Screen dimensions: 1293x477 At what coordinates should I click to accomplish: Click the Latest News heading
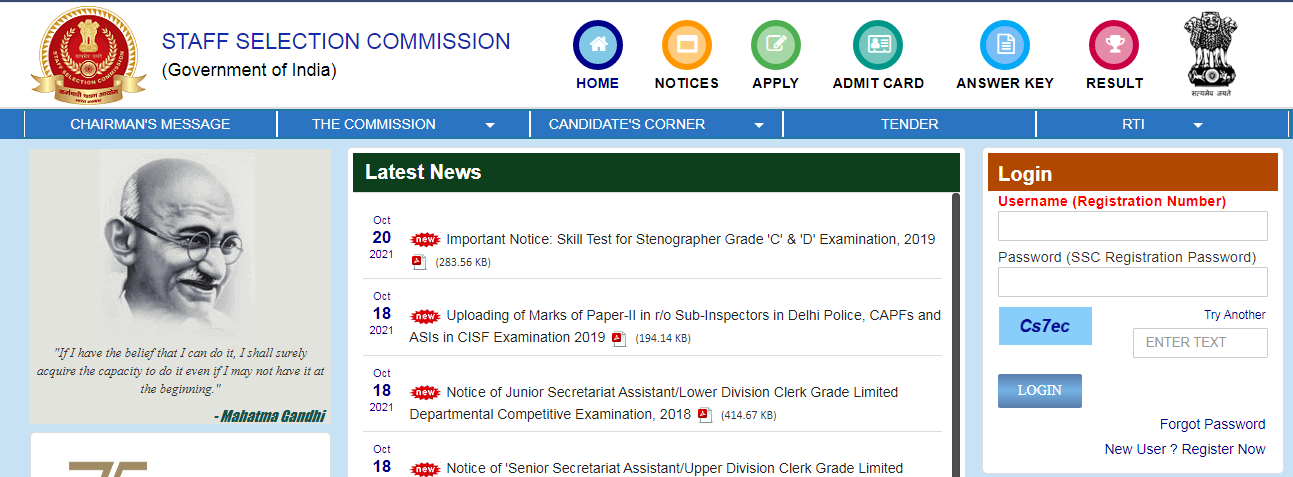click(423, 172)
